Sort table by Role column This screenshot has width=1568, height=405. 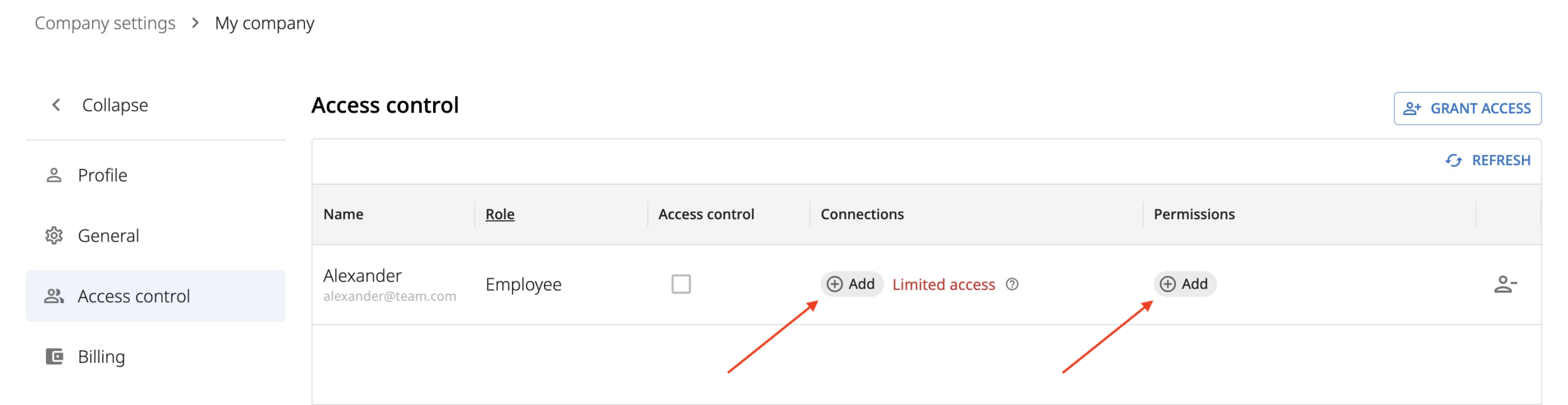pyautogui.click(x=500, y=214)
